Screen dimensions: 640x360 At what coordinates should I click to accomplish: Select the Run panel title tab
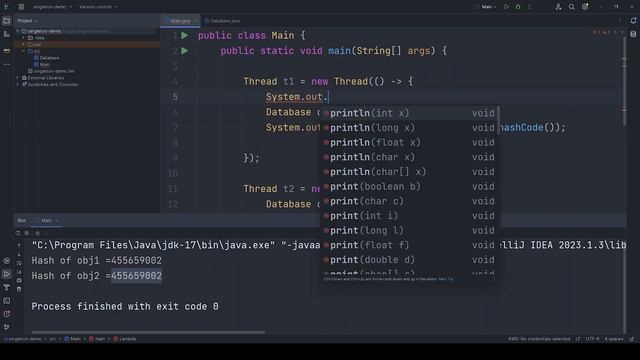tap(22, 220)
